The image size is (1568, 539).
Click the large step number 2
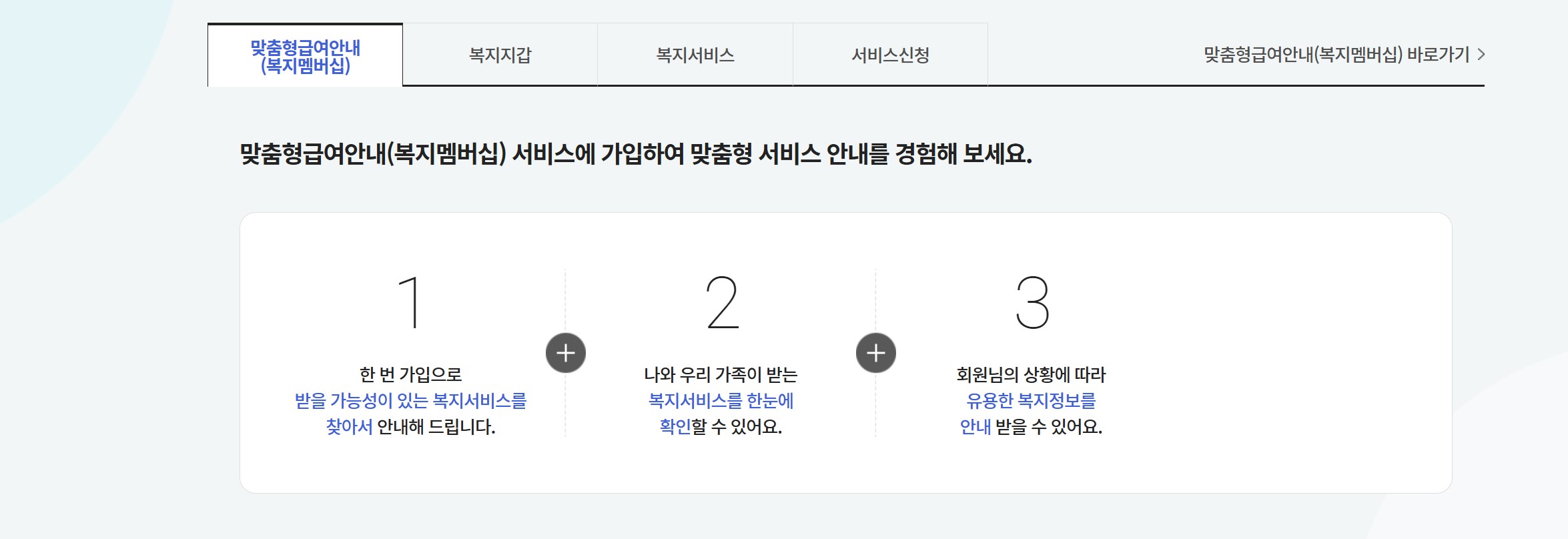[x=723, y=303]
